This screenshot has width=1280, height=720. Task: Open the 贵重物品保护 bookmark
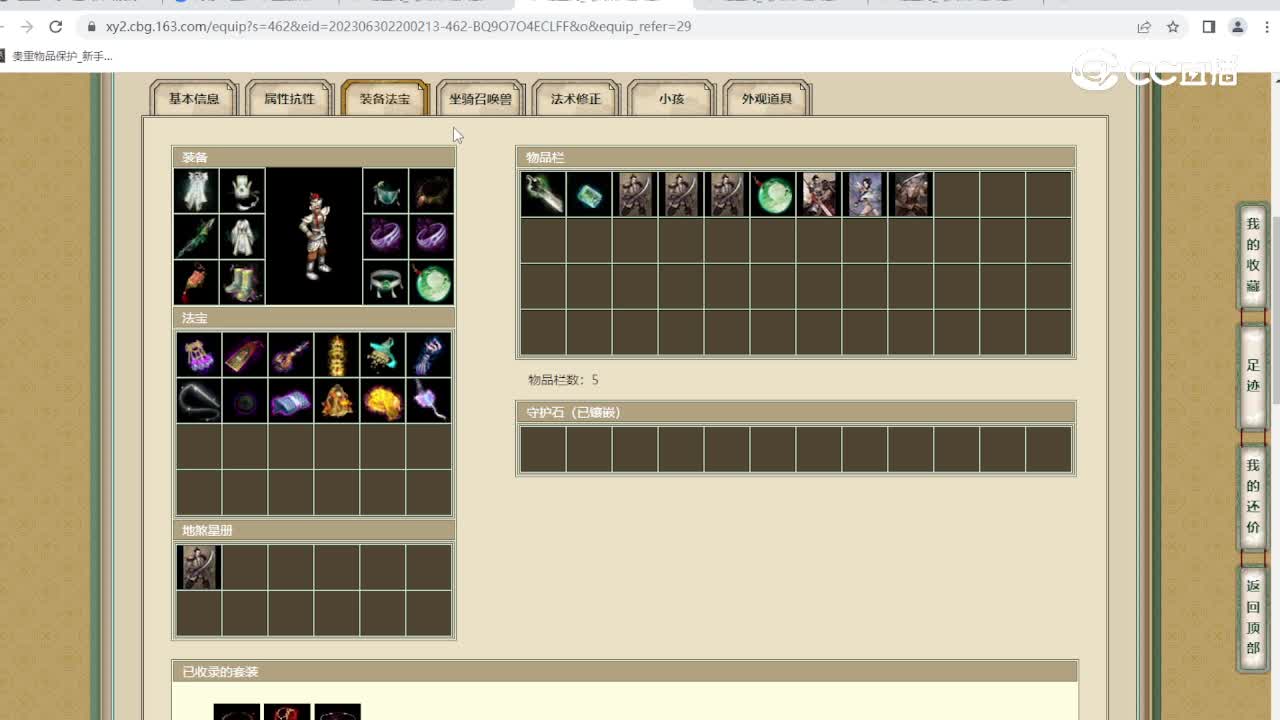point(58,56)
